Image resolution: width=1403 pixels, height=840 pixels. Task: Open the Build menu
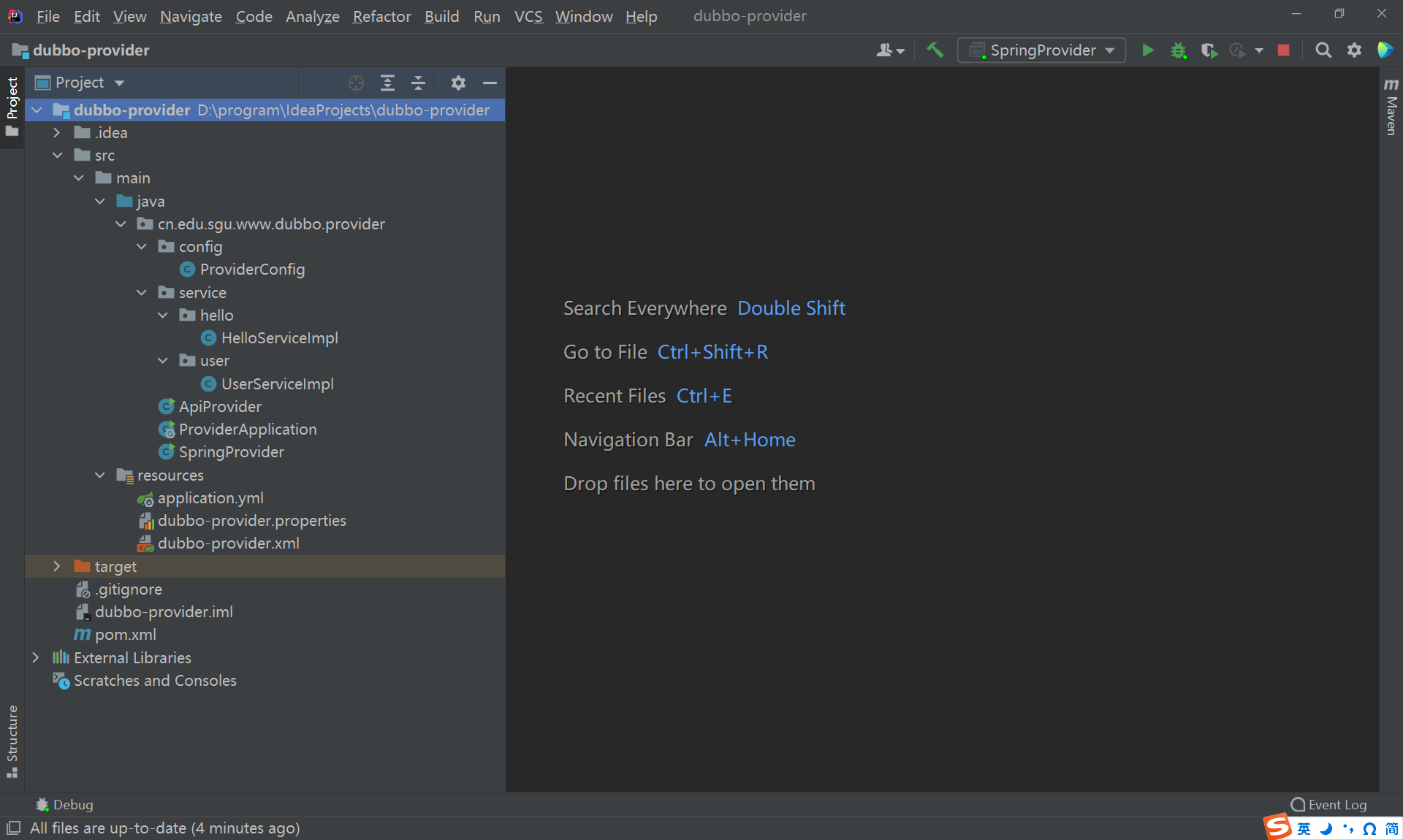pyautogui.click(x=441, y=16)
